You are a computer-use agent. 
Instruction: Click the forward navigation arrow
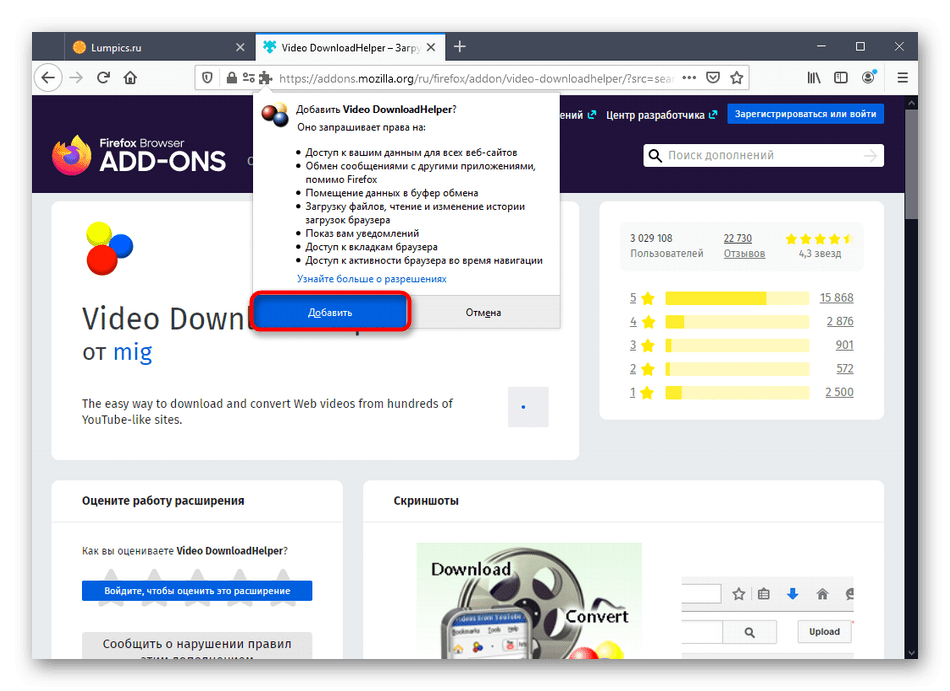tap(76, 78)
